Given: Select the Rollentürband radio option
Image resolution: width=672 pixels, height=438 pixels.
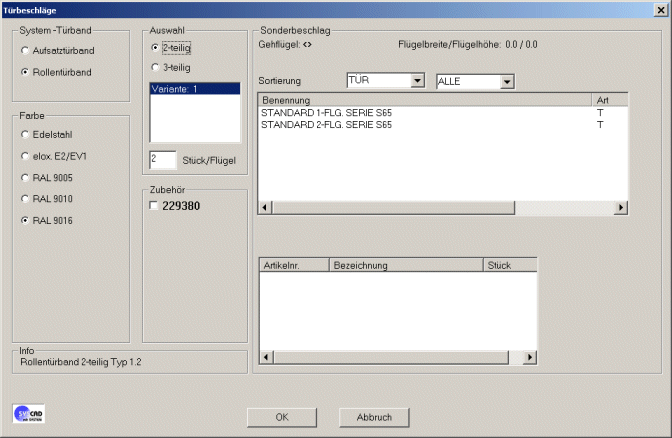Looking at the screenshot, I should pos(25,72).
